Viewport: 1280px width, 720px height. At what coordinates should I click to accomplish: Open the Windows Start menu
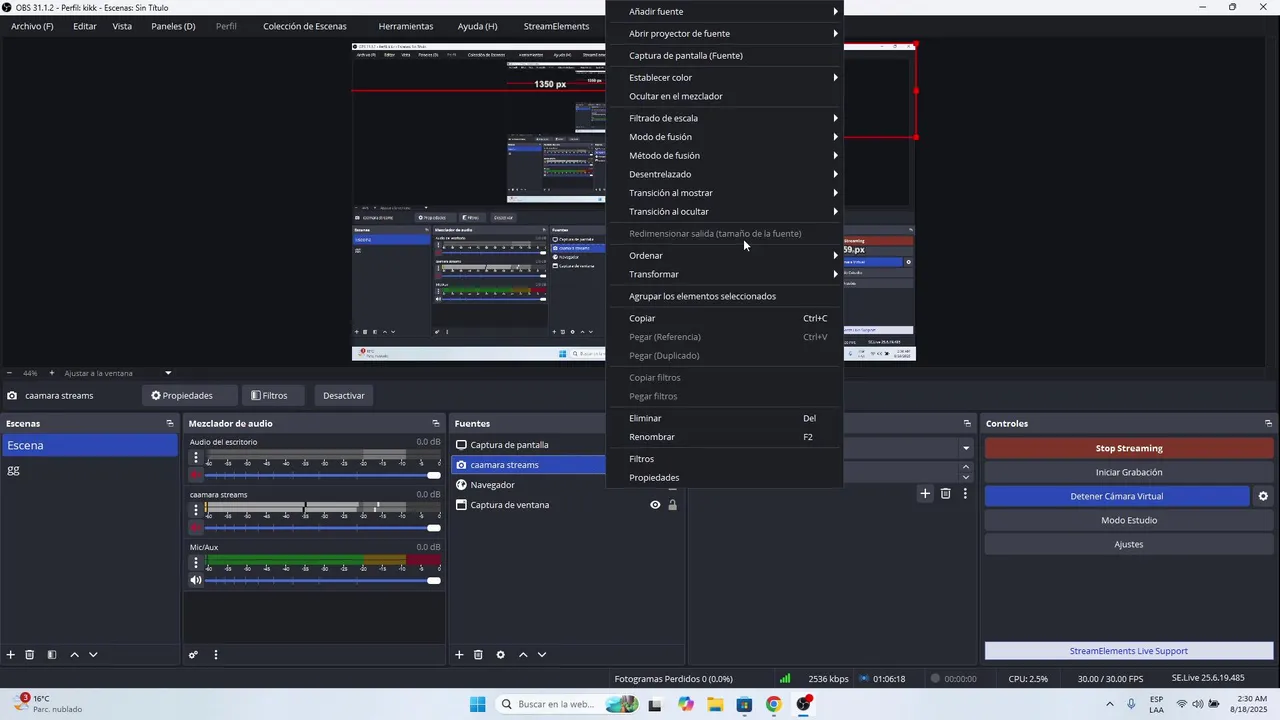click(x=477, y=704)
